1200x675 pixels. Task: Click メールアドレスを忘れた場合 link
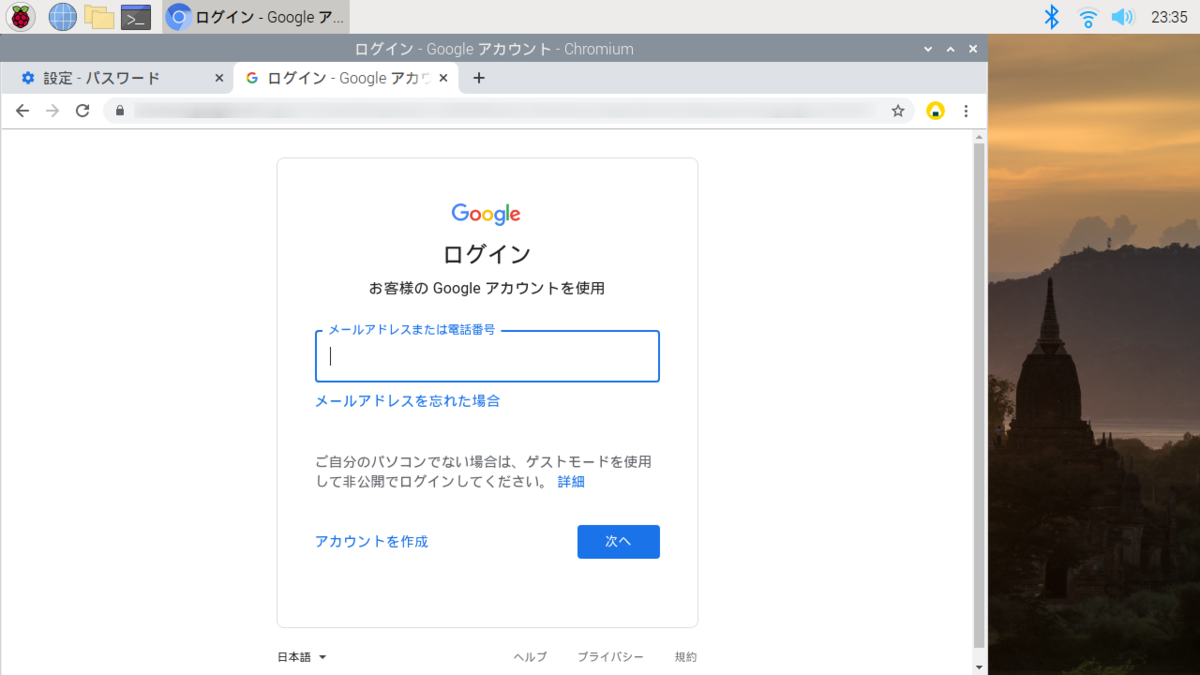[407, 401]
